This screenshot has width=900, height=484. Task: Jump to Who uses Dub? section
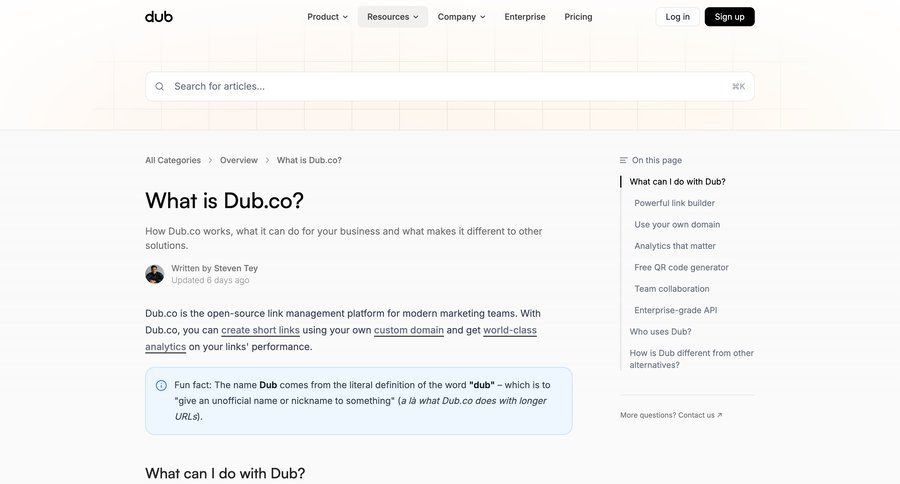coord(660,332)
